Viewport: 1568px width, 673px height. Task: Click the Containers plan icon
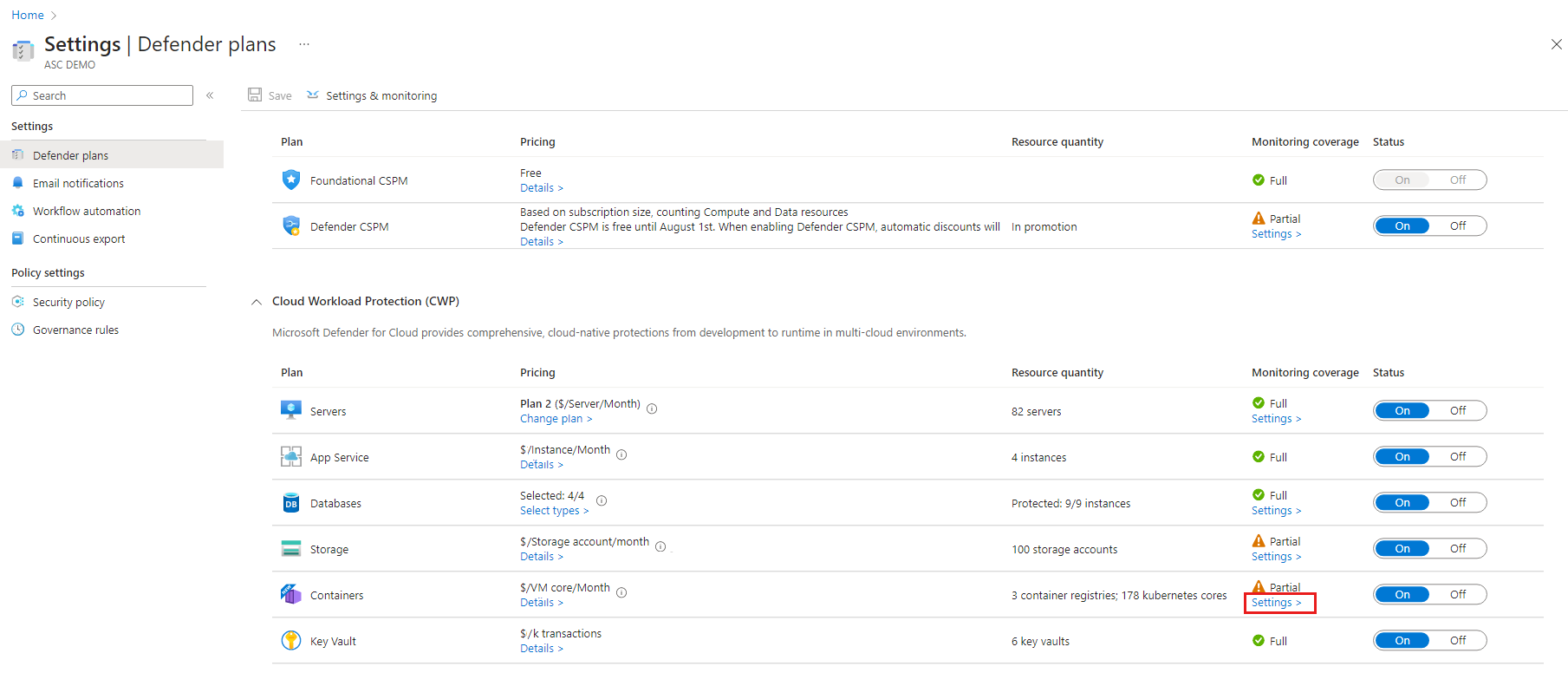pyautogui.click(x=291, y=594)
